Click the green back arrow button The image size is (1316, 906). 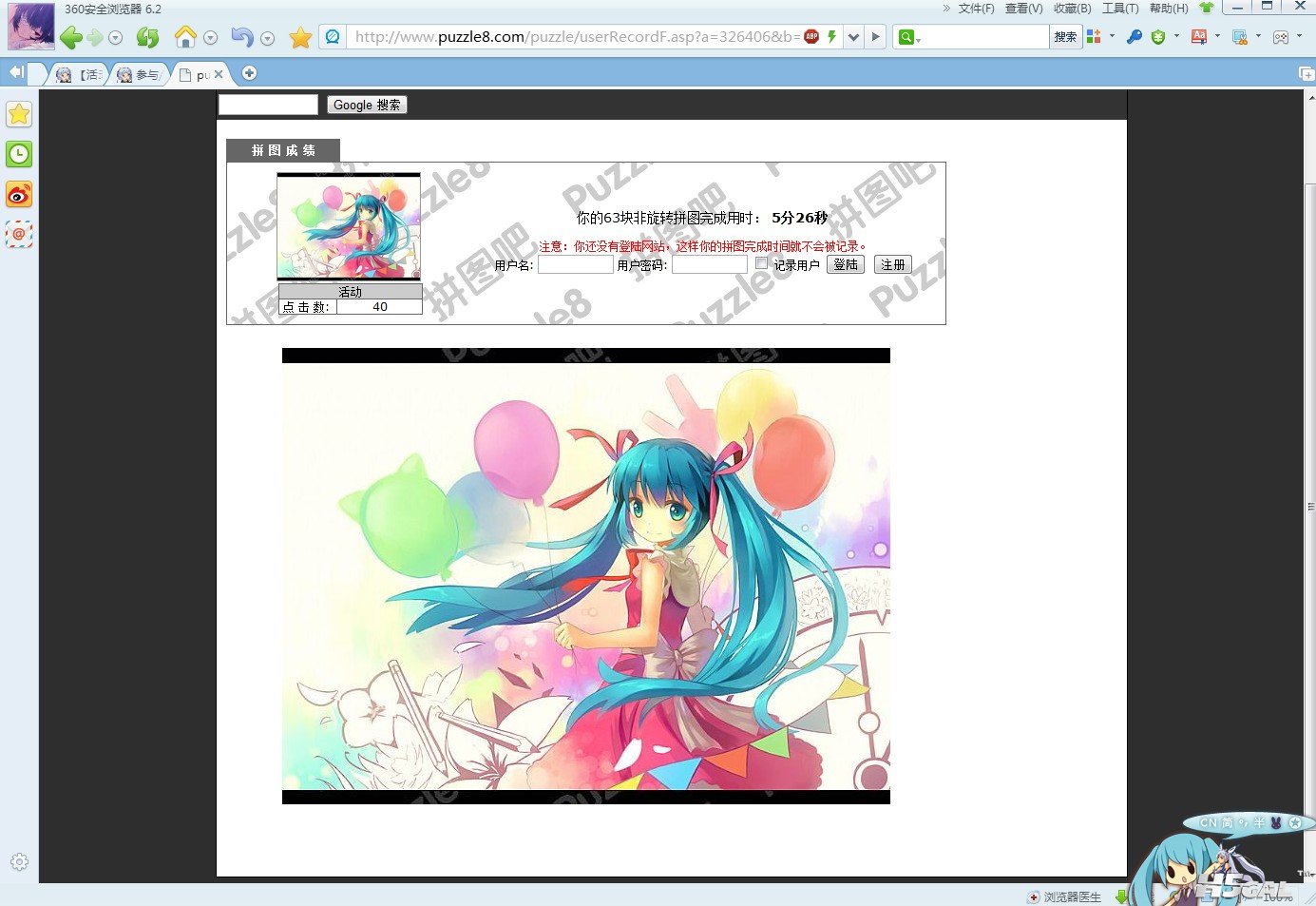click(x=70, y=38)
